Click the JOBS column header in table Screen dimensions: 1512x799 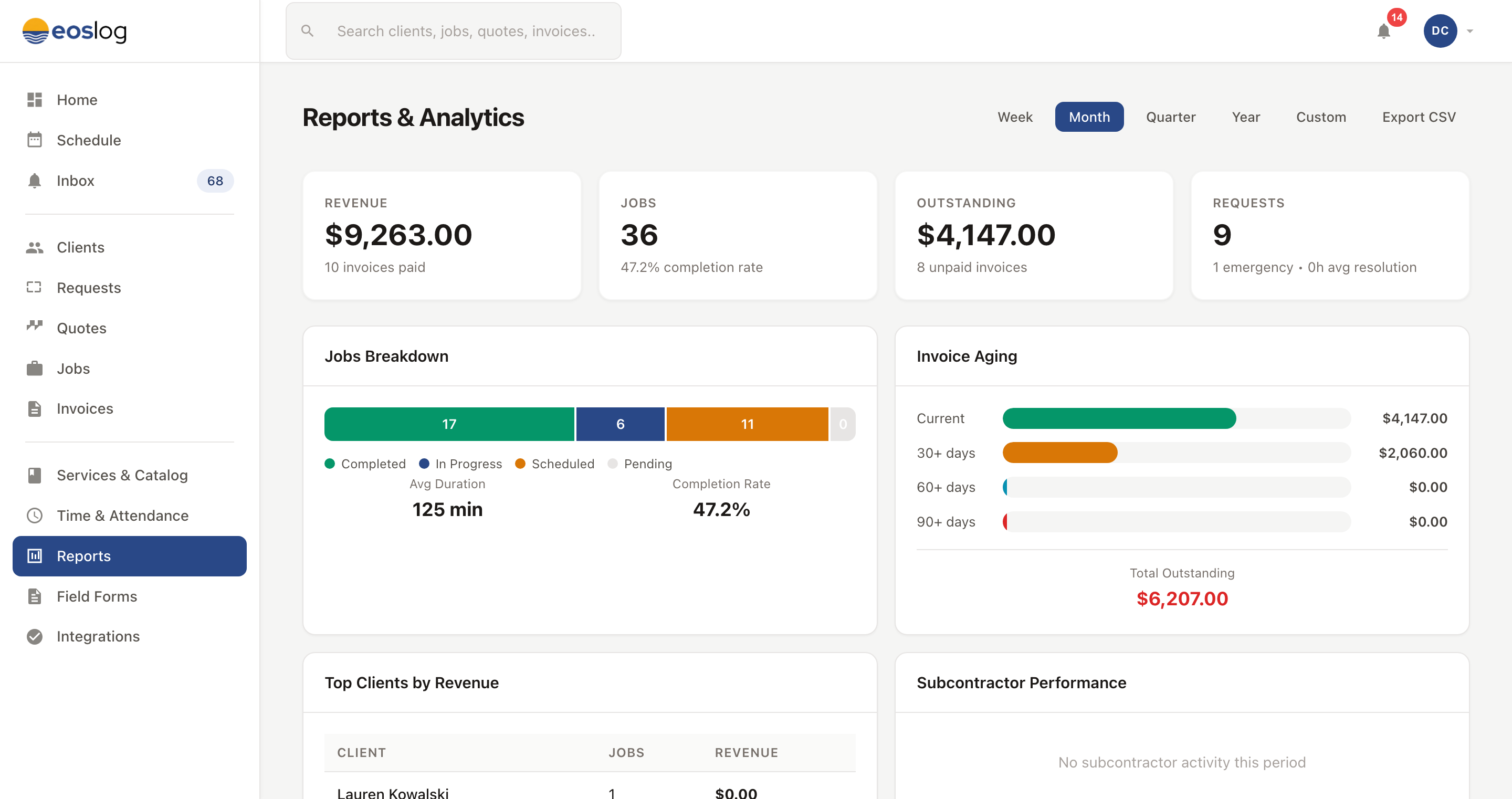[626, 753]
